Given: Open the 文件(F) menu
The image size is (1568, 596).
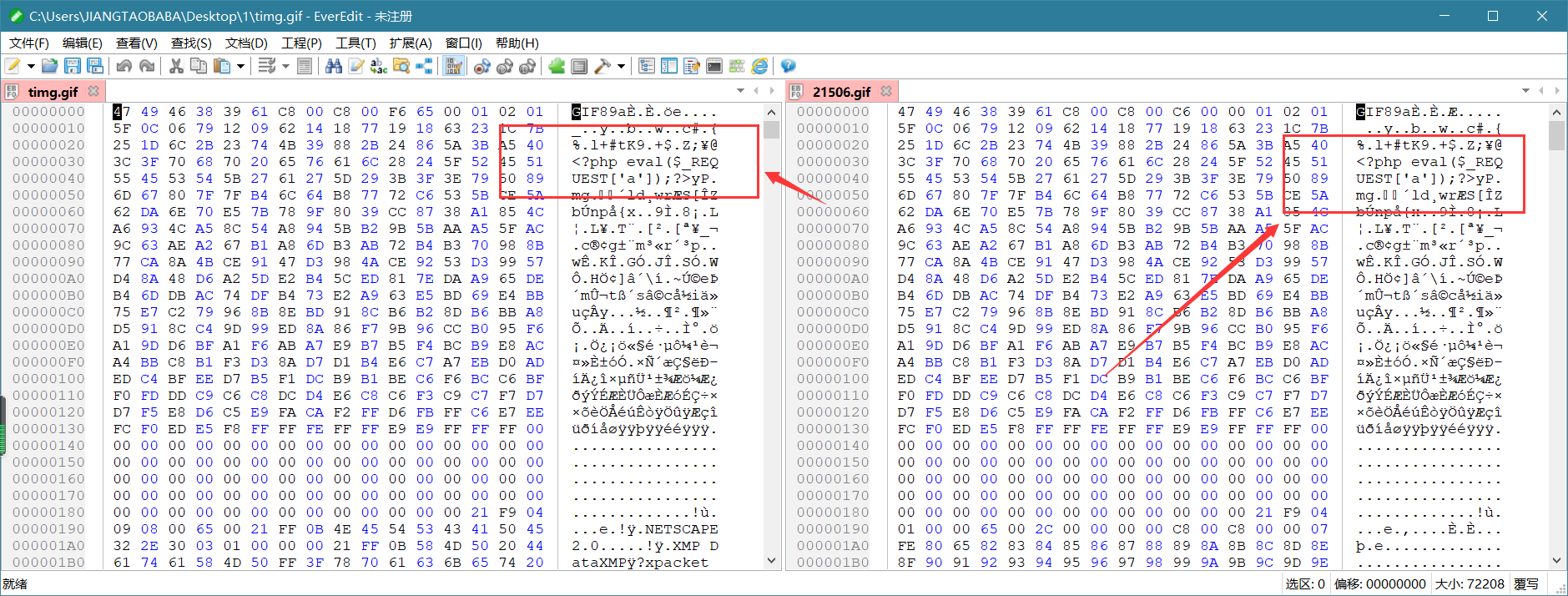Looking at the screenshot, I should (x=28, y=43).
